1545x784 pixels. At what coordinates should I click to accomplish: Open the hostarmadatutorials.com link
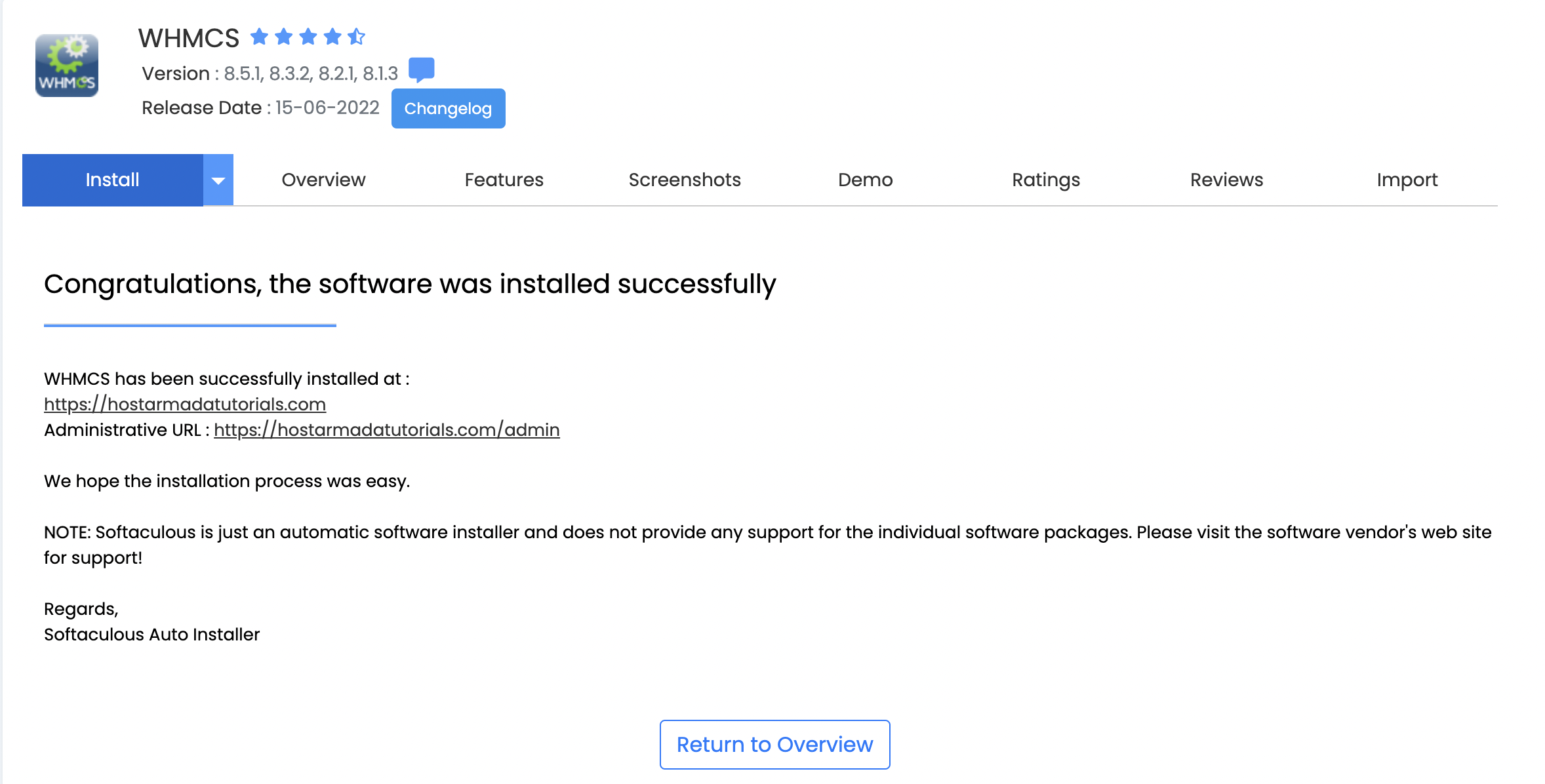(184, 404)
